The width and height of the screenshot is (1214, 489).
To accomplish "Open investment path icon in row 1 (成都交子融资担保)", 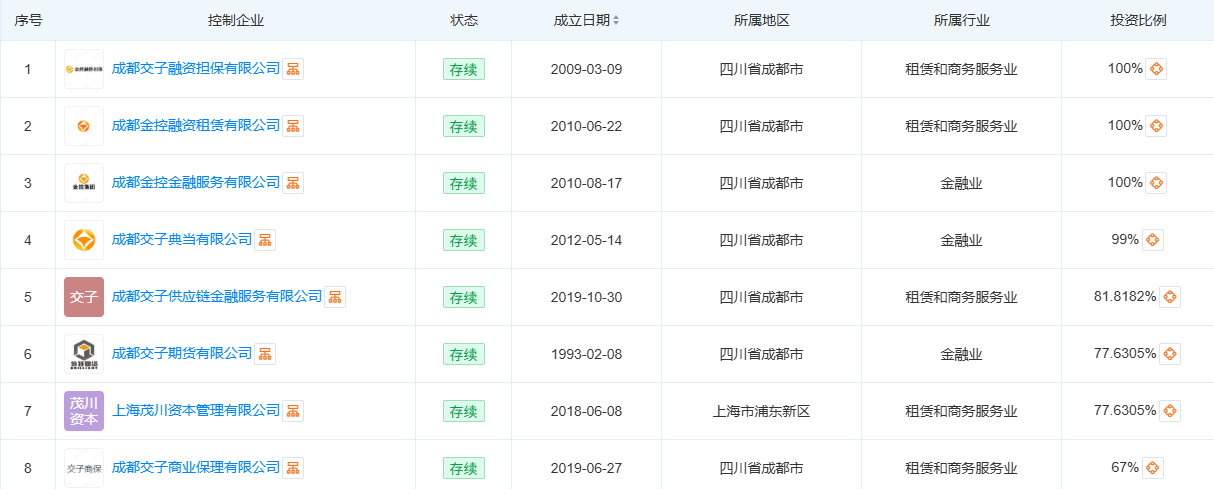I will tap(1156, 69).
